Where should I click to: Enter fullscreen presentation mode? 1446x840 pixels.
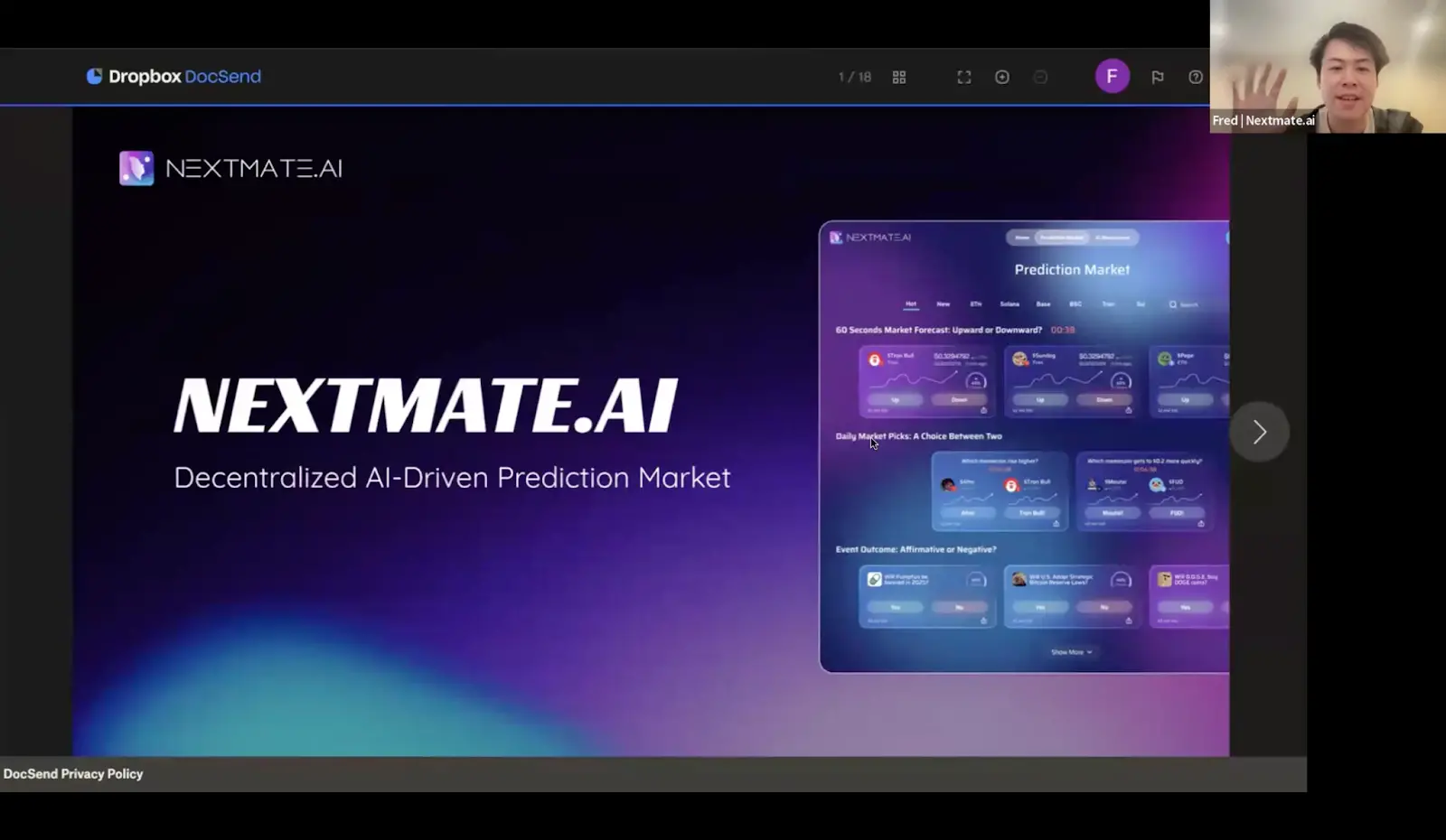point(964,78)
